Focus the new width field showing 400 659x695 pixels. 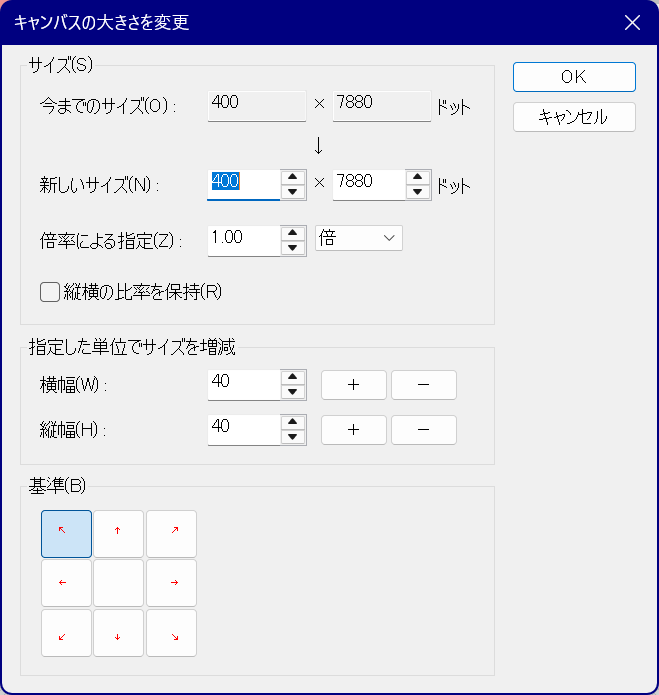tap(244, 185)
